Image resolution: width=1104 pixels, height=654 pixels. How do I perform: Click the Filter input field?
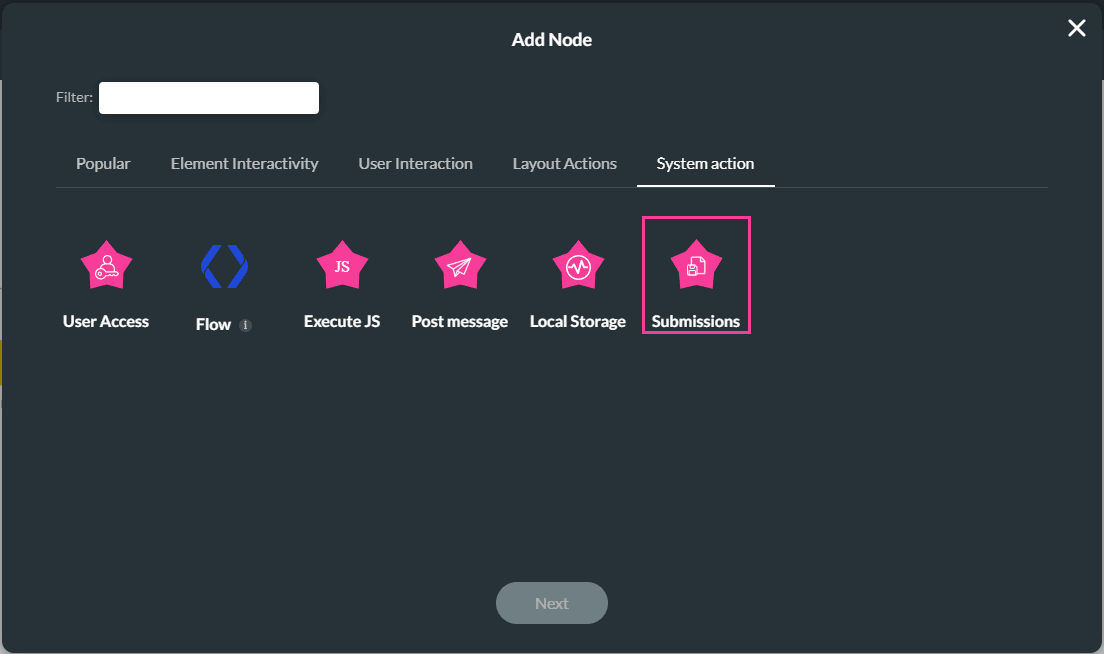208,97
